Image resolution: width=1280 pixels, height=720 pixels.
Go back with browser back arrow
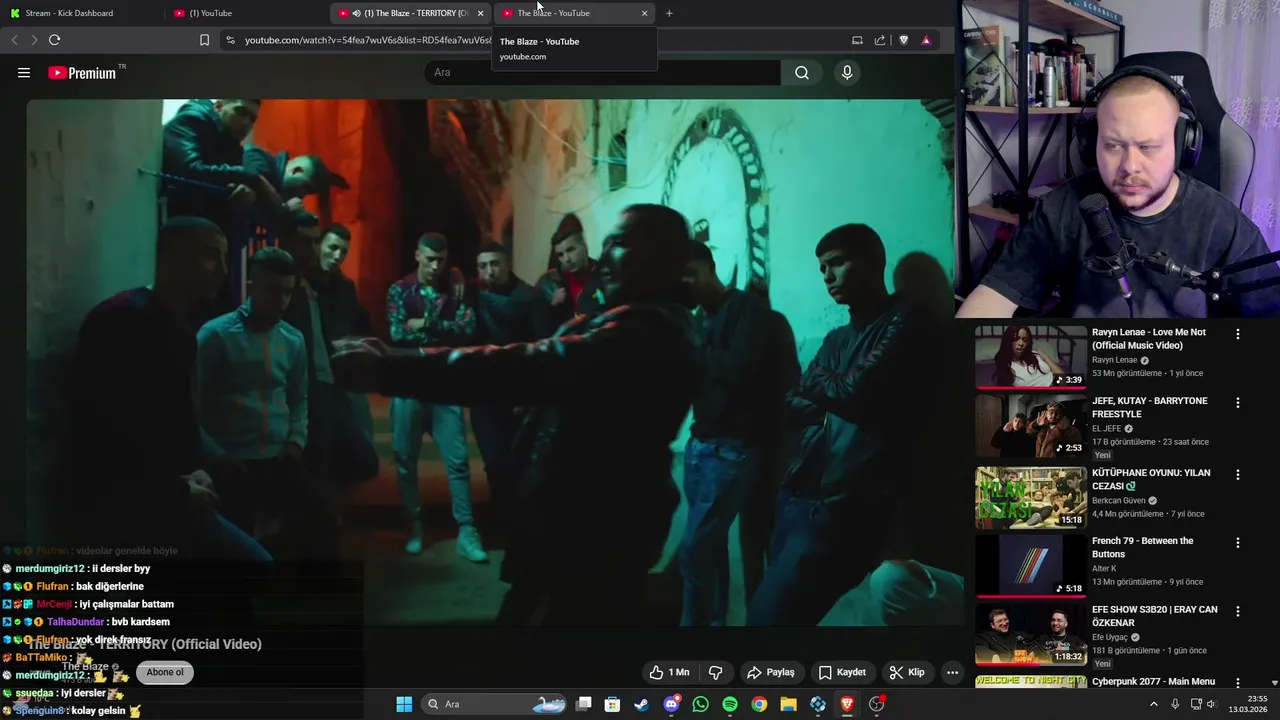pos(14,40)
